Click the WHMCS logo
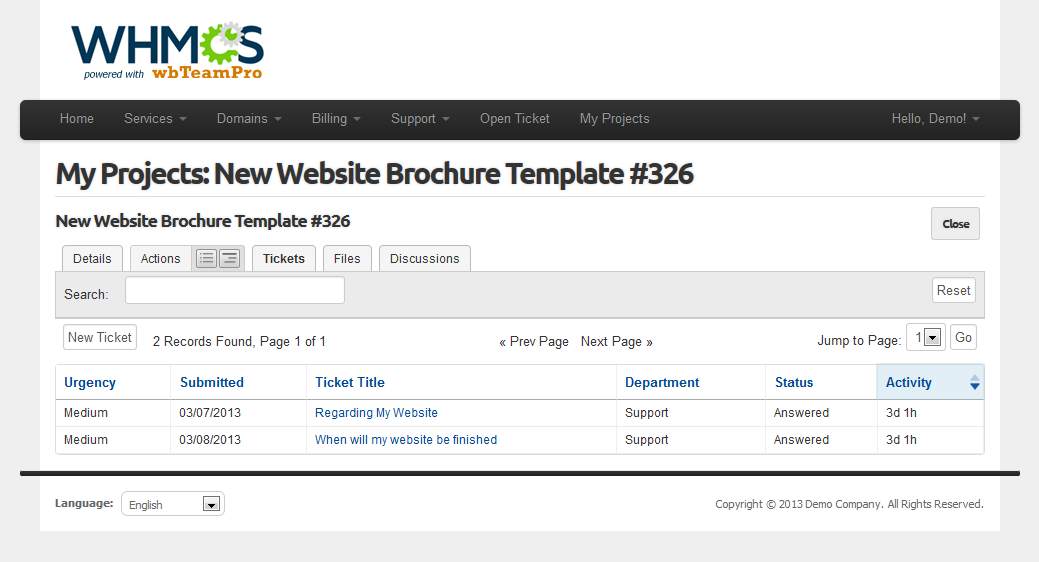This screenshot has width=1039, height=562. click(167, 50)
